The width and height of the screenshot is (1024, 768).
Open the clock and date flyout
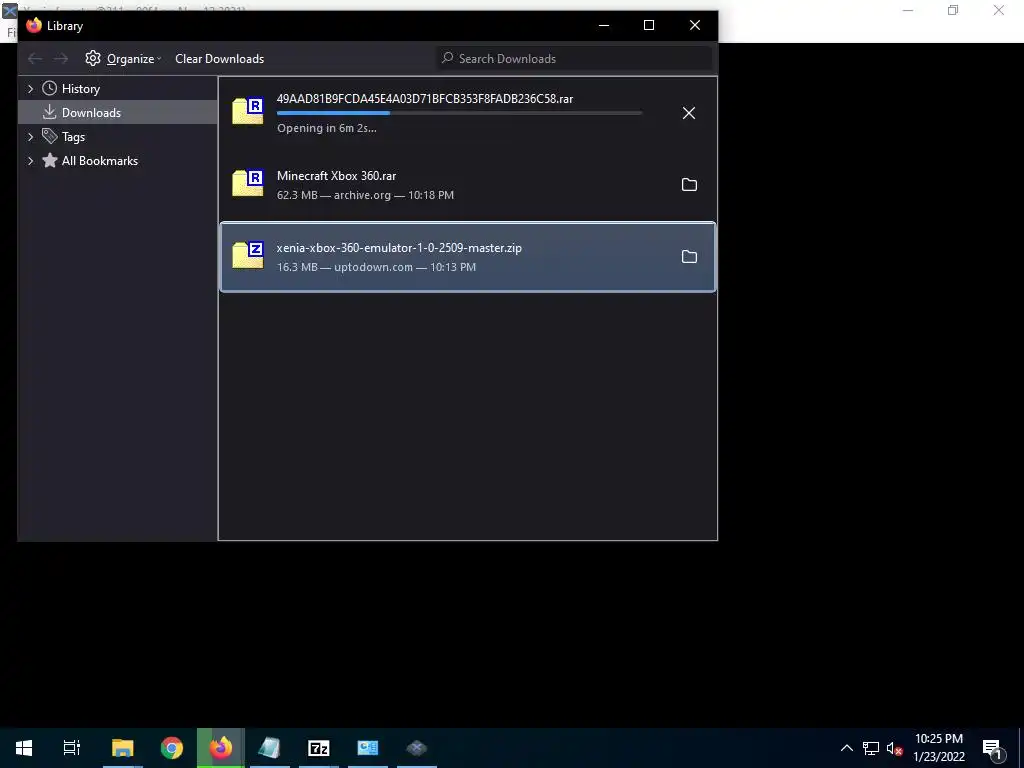tap(938, 748)
